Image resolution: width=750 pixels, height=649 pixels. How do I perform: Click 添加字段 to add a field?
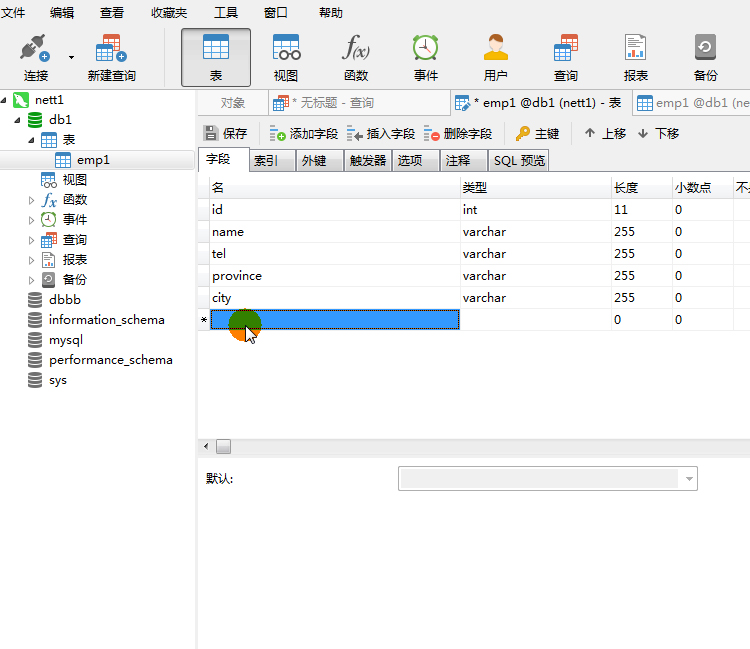pyautogui.click(x=304, y=133)
